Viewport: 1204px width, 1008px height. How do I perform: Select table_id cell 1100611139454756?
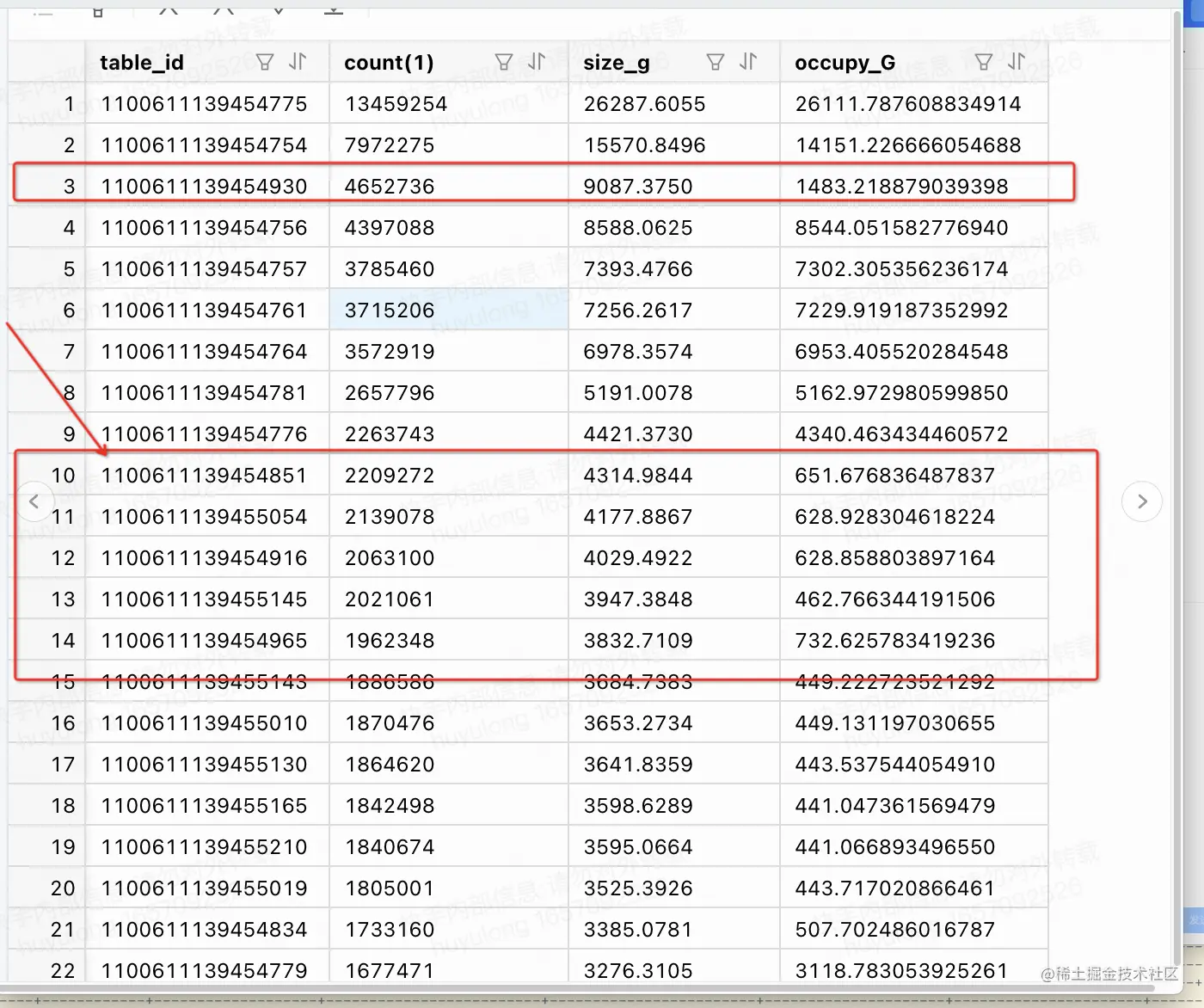(207, 228)
